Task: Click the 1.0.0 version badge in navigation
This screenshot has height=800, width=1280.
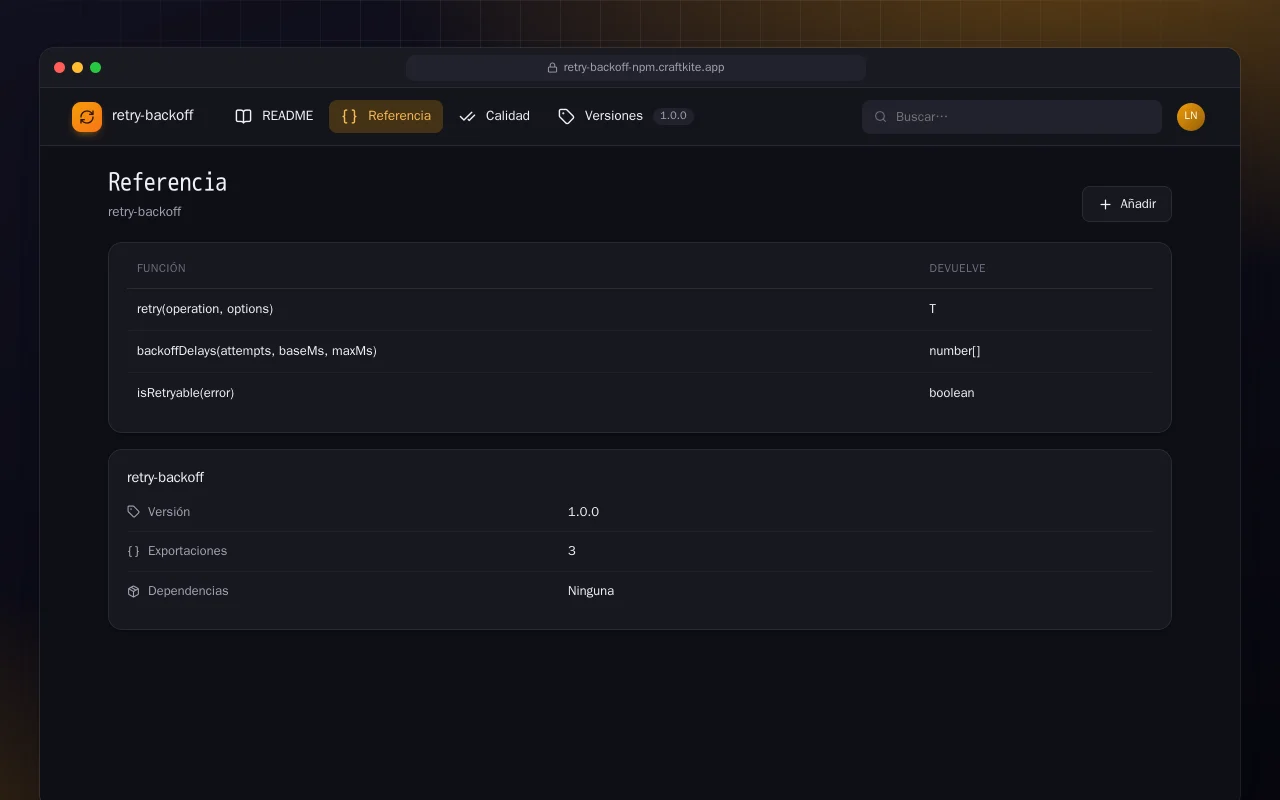Action: pyautogui.click(x=674, y=116)
